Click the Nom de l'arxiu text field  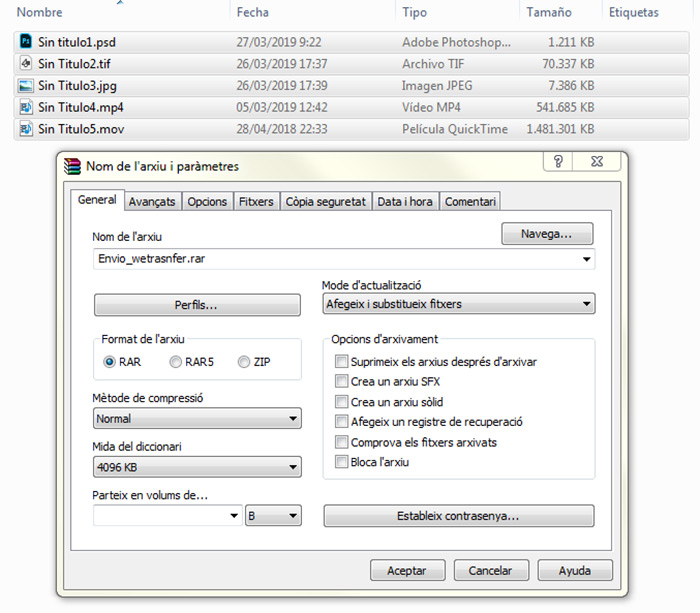pos(335,259)
